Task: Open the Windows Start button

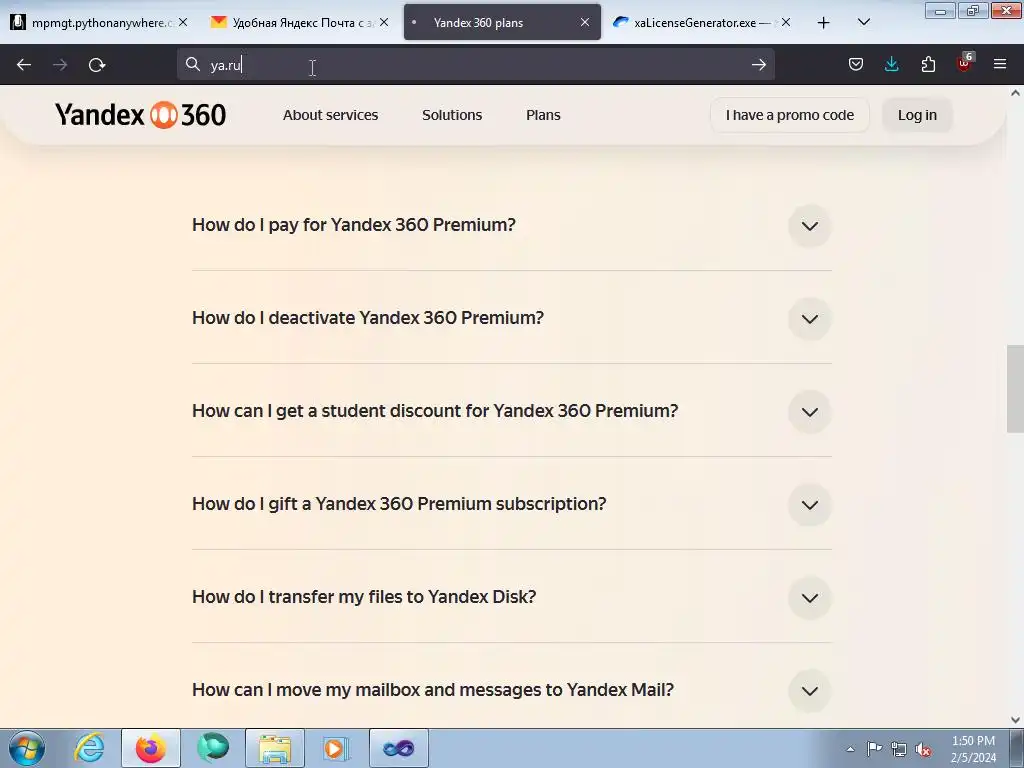Action: [27, 748]
